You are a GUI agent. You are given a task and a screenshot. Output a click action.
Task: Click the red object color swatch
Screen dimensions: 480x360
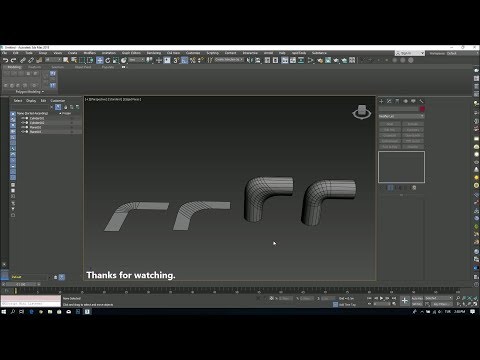[422, 109]
